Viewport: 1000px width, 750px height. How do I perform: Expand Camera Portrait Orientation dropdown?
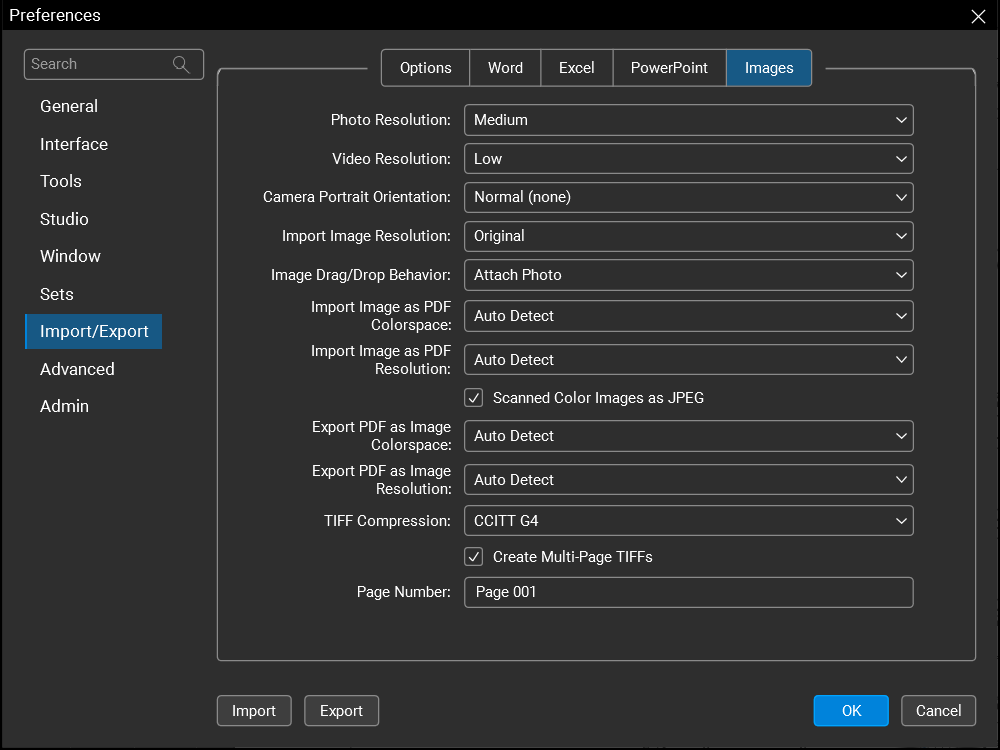688,197
